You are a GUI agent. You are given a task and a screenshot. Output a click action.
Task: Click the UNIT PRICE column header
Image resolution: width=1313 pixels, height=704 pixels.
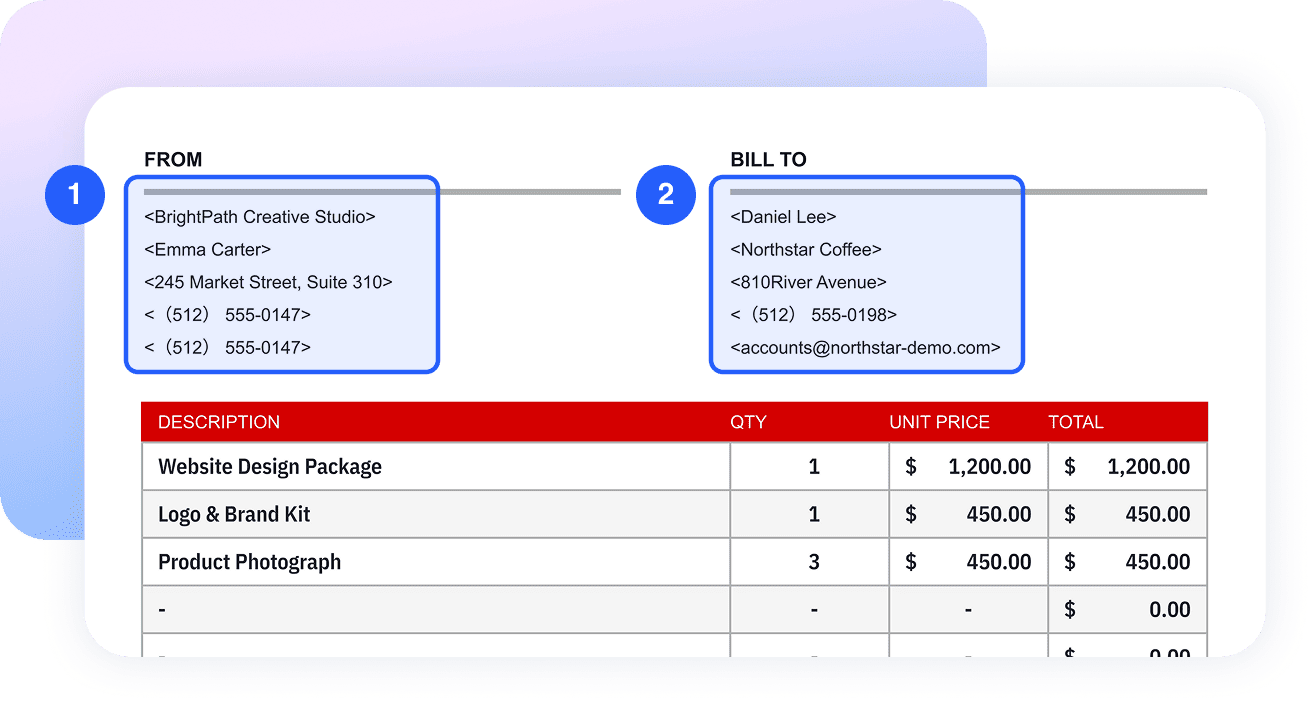click(939, 422)
